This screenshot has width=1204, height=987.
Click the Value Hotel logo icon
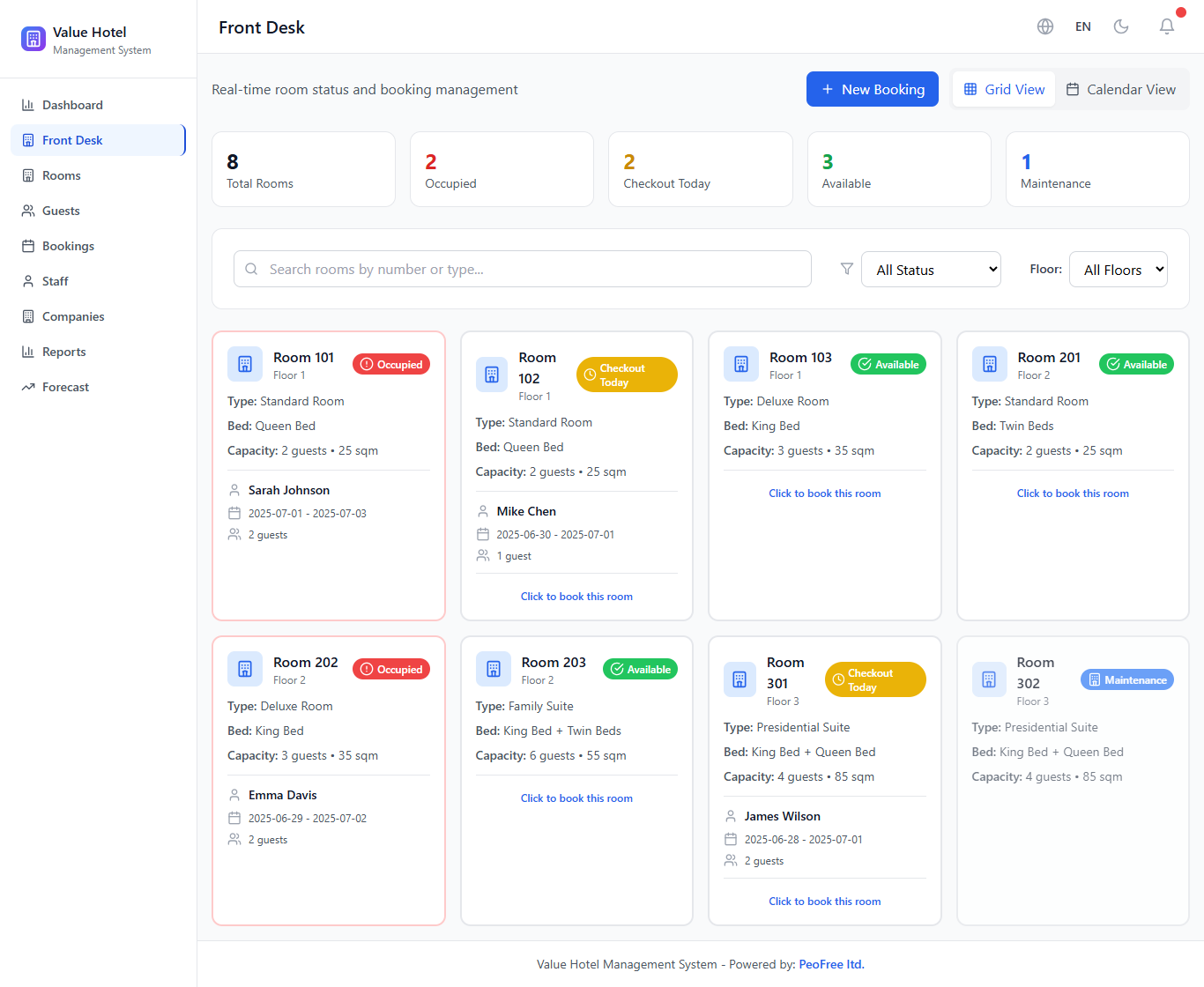tap(33, 39)
